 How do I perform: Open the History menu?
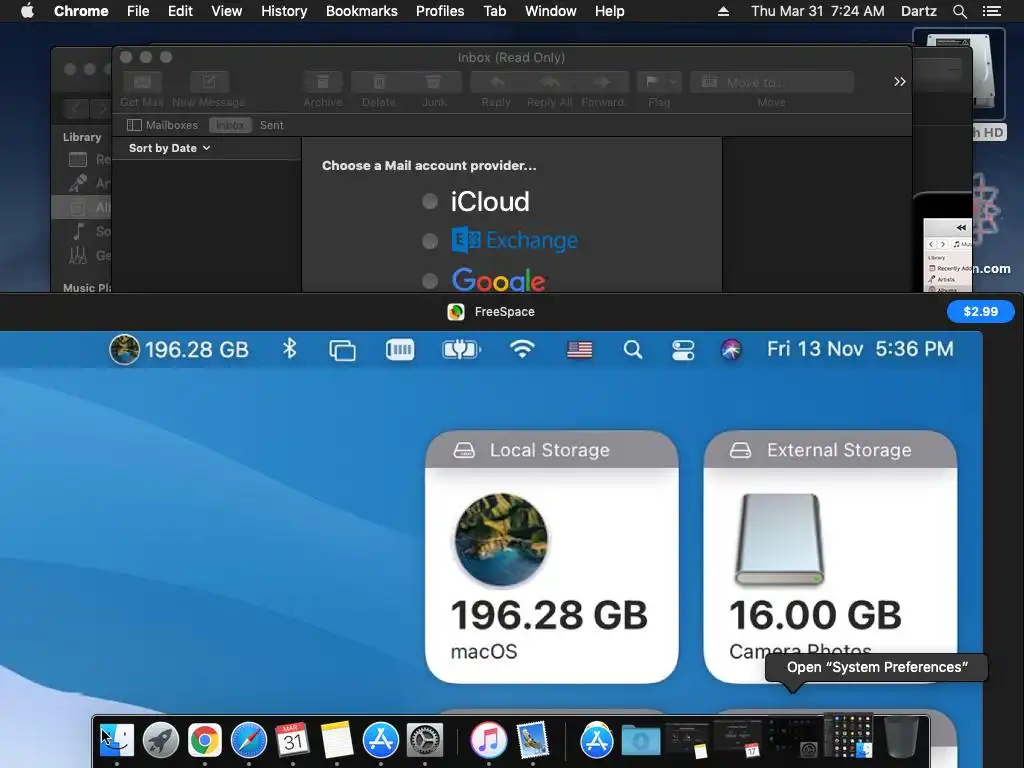pyautogui.click(x=284, y=11)
